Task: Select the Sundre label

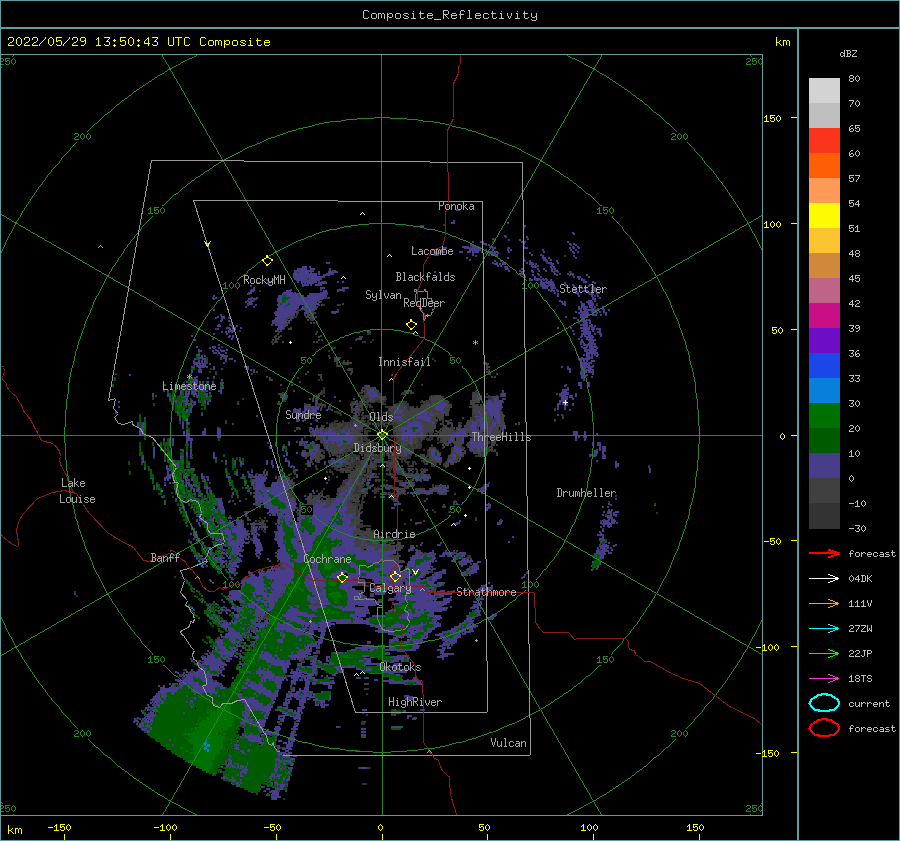Action: [x=303, y=414]
